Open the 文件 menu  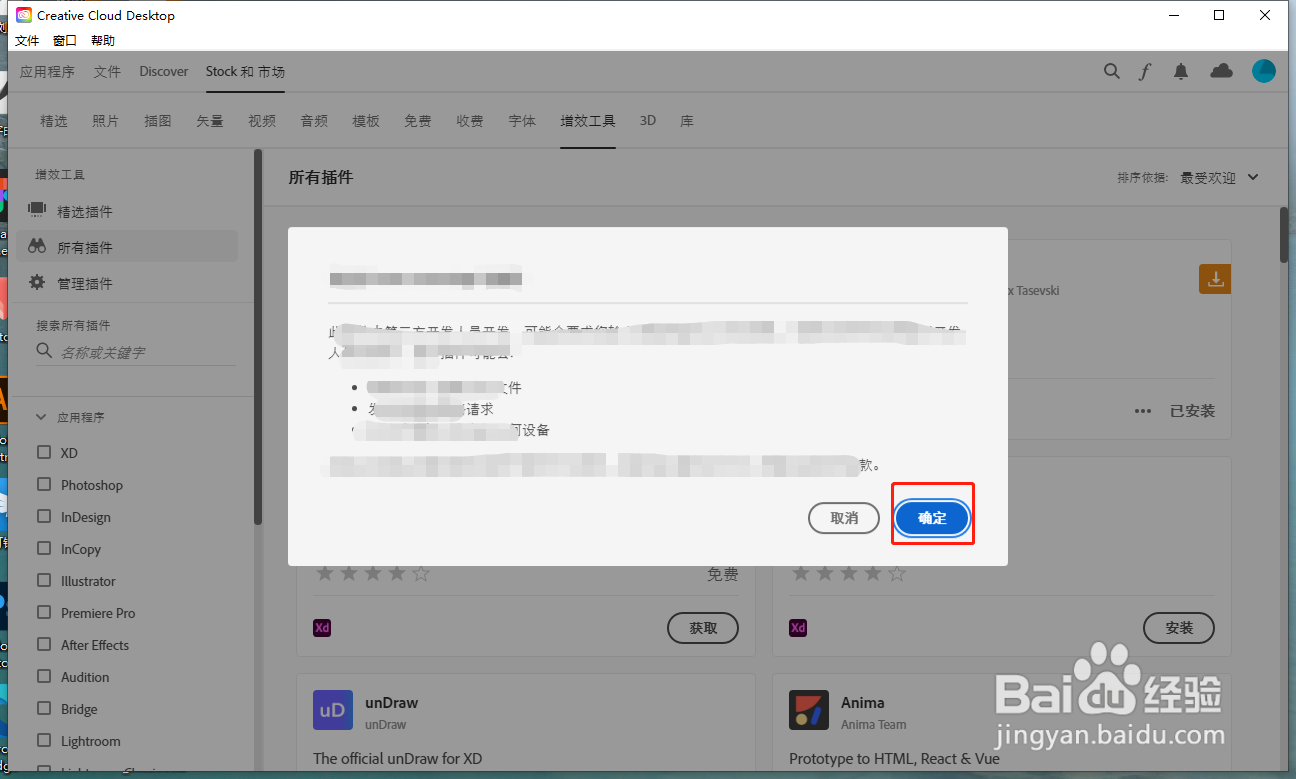pos(27,41)
